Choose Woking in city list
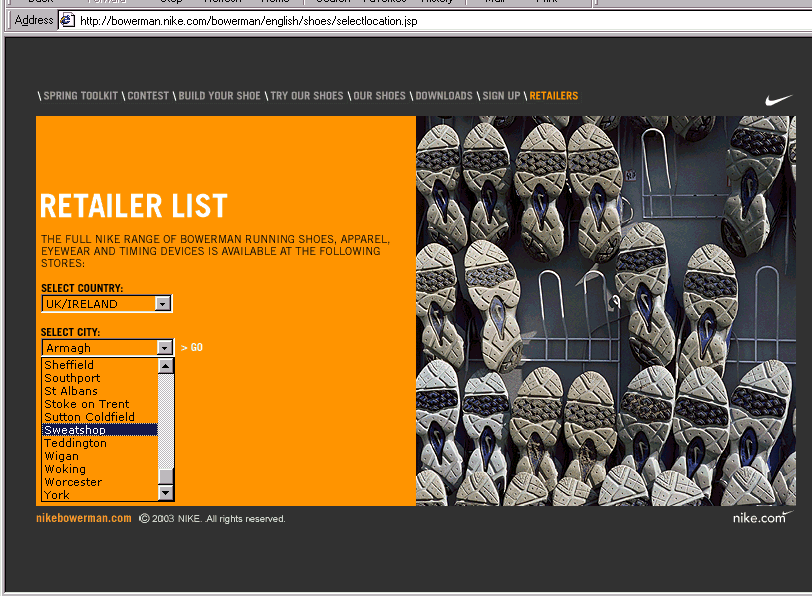The image size is (812, 596). click(100, 469)
